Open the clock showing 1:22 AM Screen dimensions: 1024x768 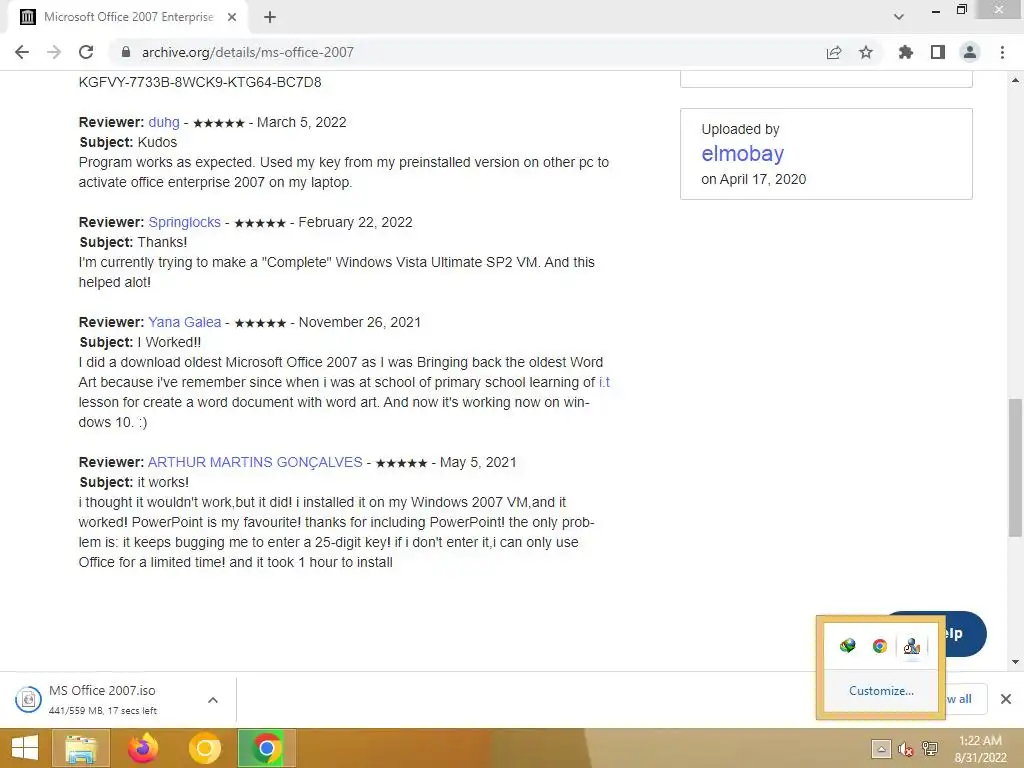[x=980, y=749]
